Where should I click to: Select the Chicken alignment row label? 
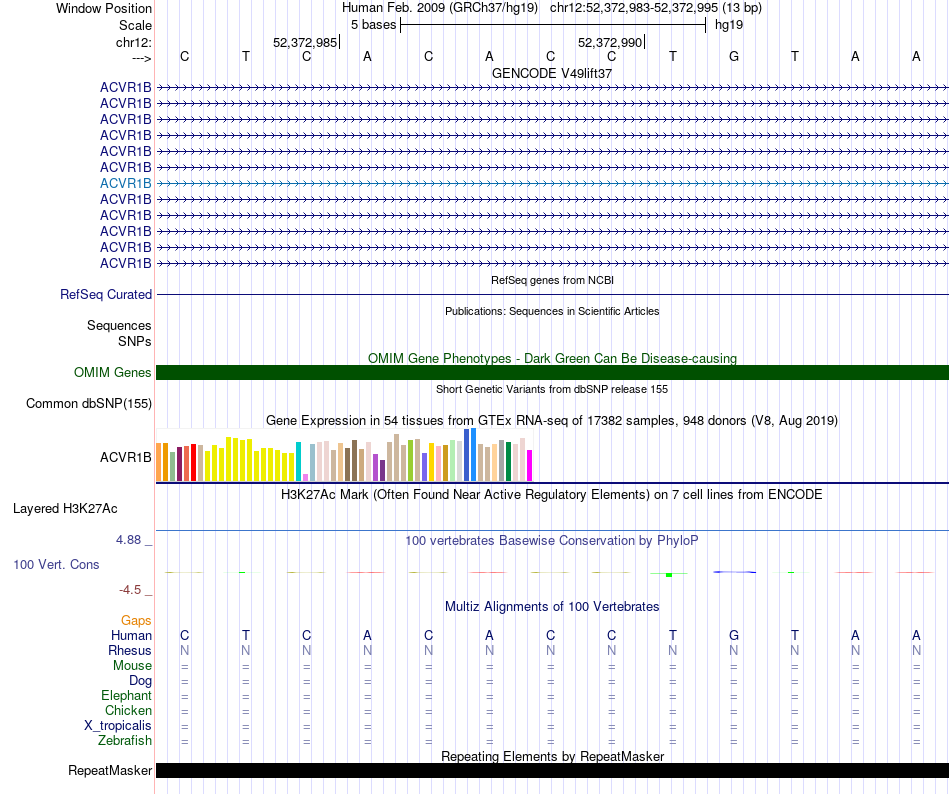[x=128, y=710]
